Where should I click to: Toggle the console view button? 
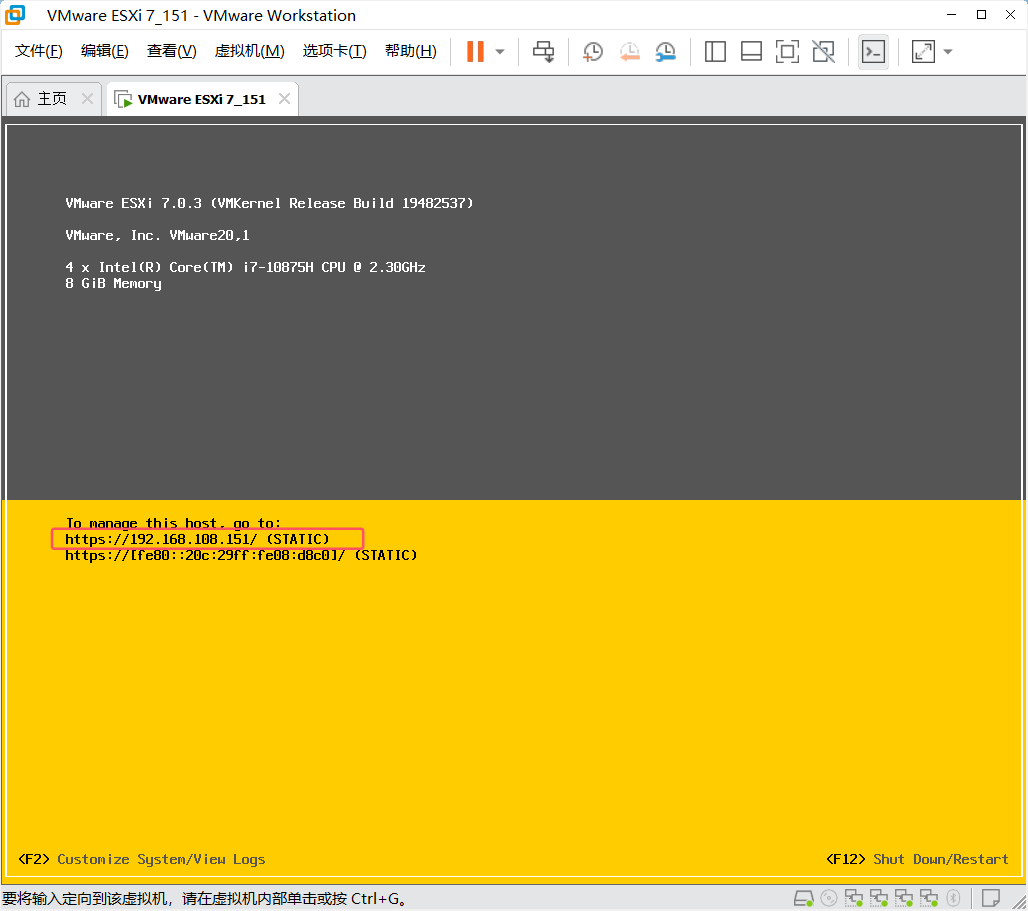[873, 52]
